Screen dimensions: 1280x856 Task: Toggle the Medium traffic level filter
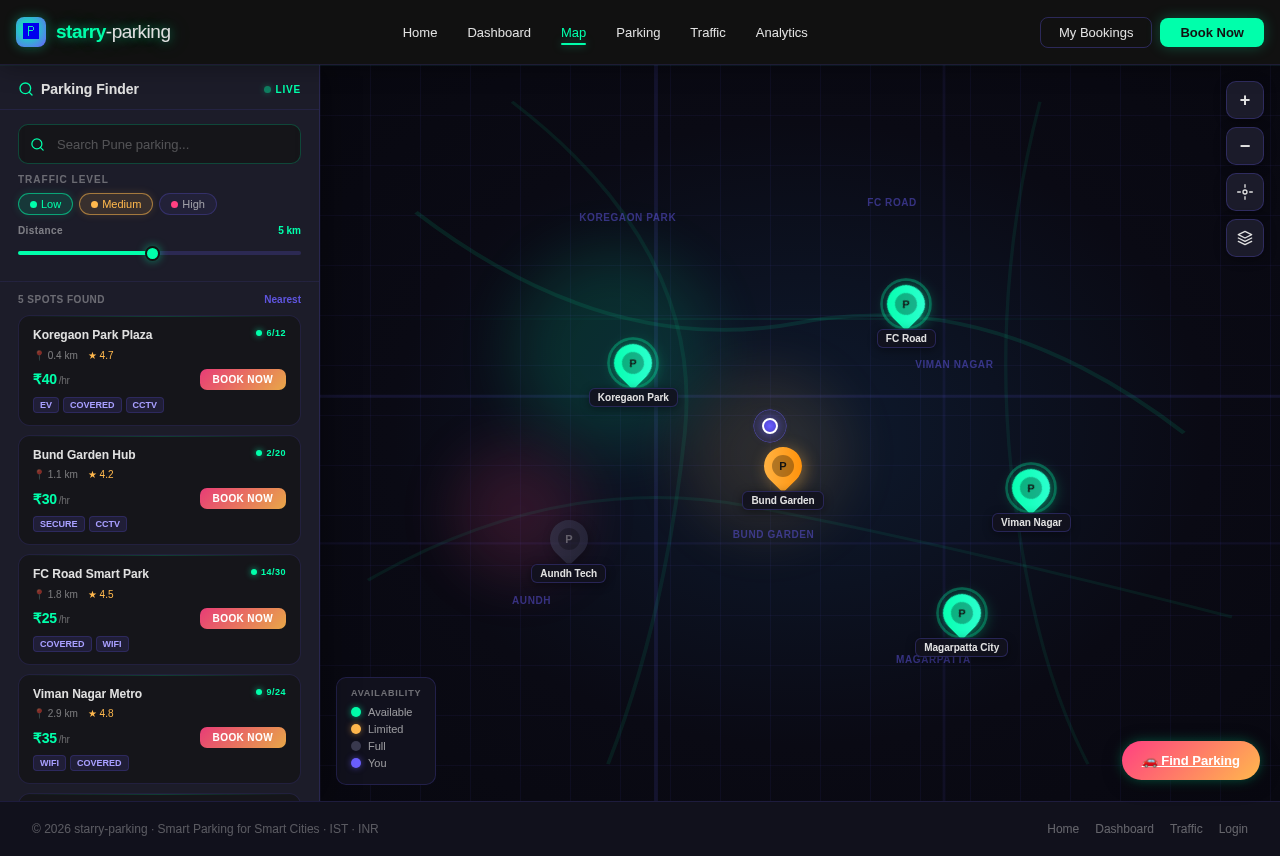116,204
